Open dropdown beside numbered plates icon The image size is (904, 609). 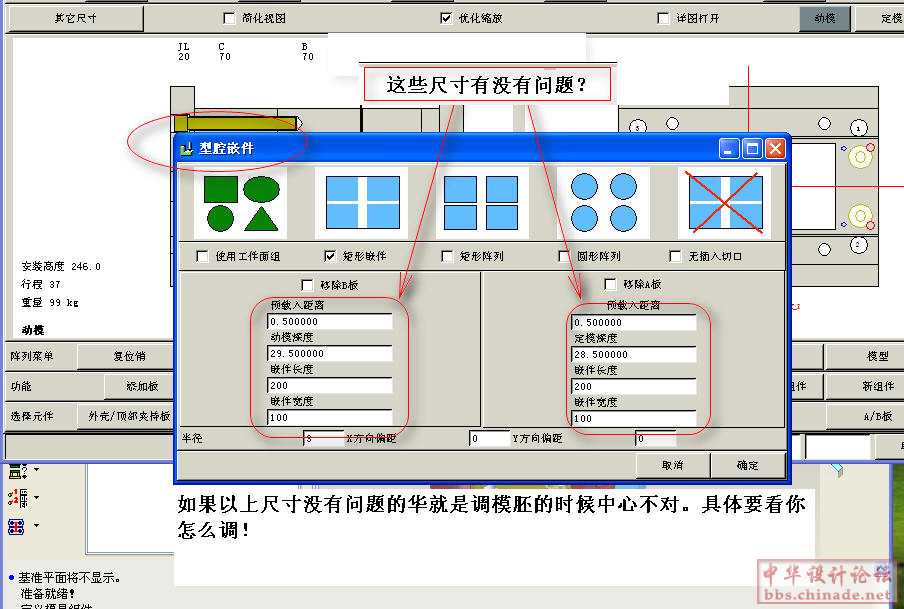(36, 497)
